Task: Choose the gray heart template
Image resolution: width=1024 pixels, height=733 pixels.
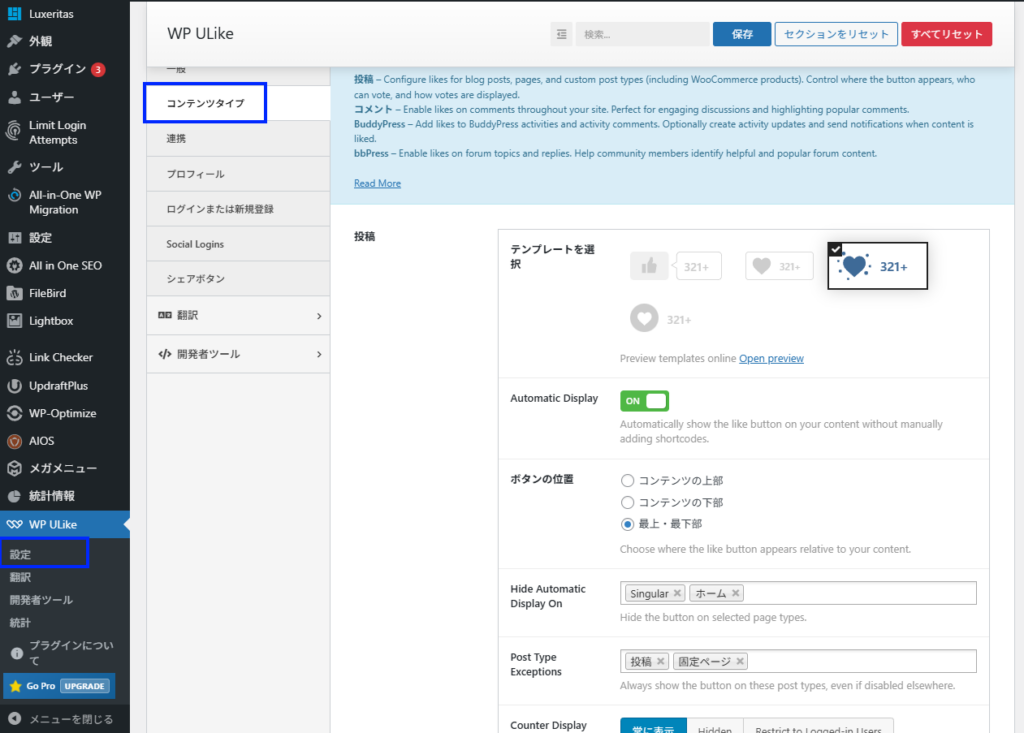Action: click(779, 266)
